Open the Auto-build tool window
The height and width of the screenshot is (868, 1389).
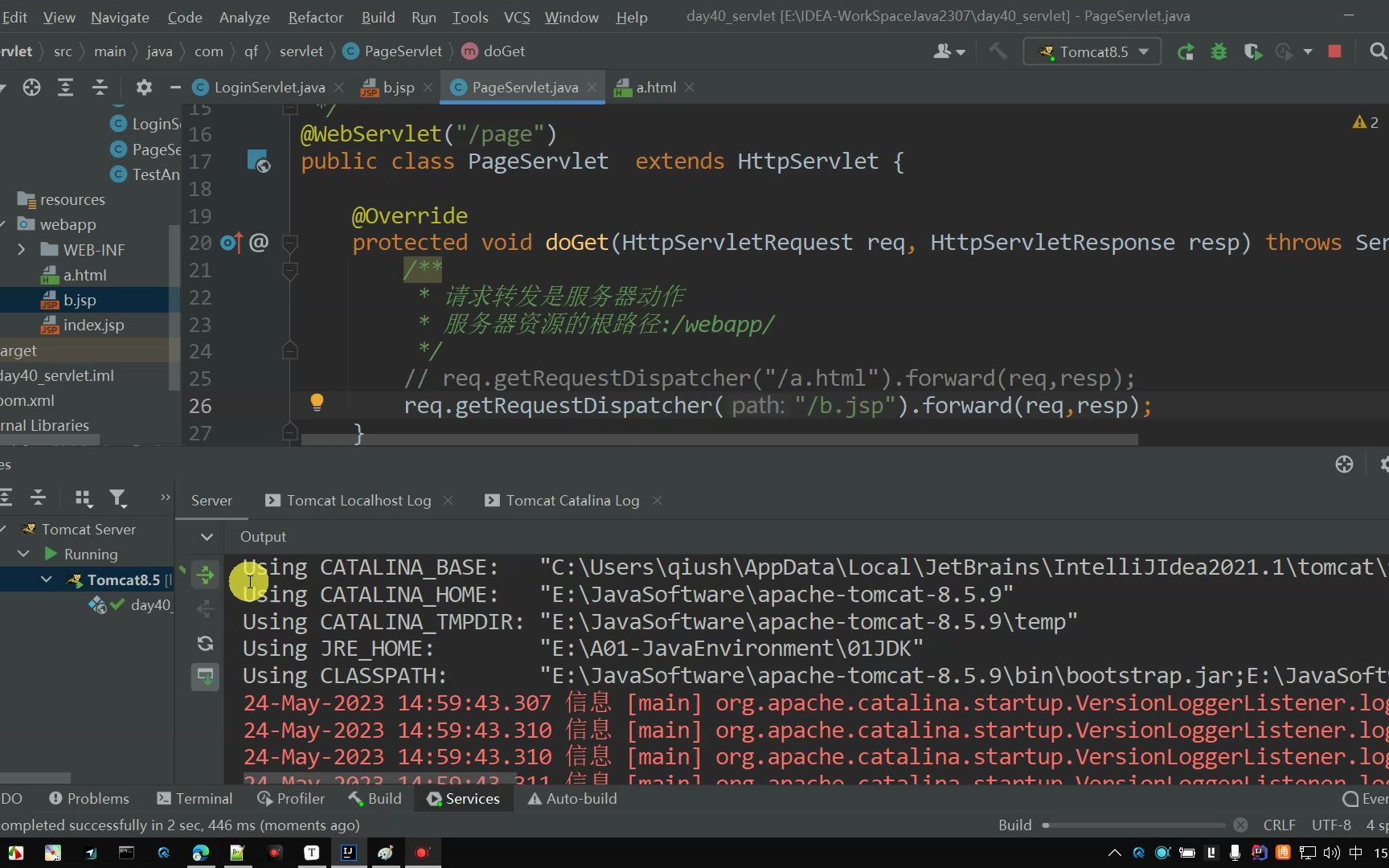coord(572,799)
